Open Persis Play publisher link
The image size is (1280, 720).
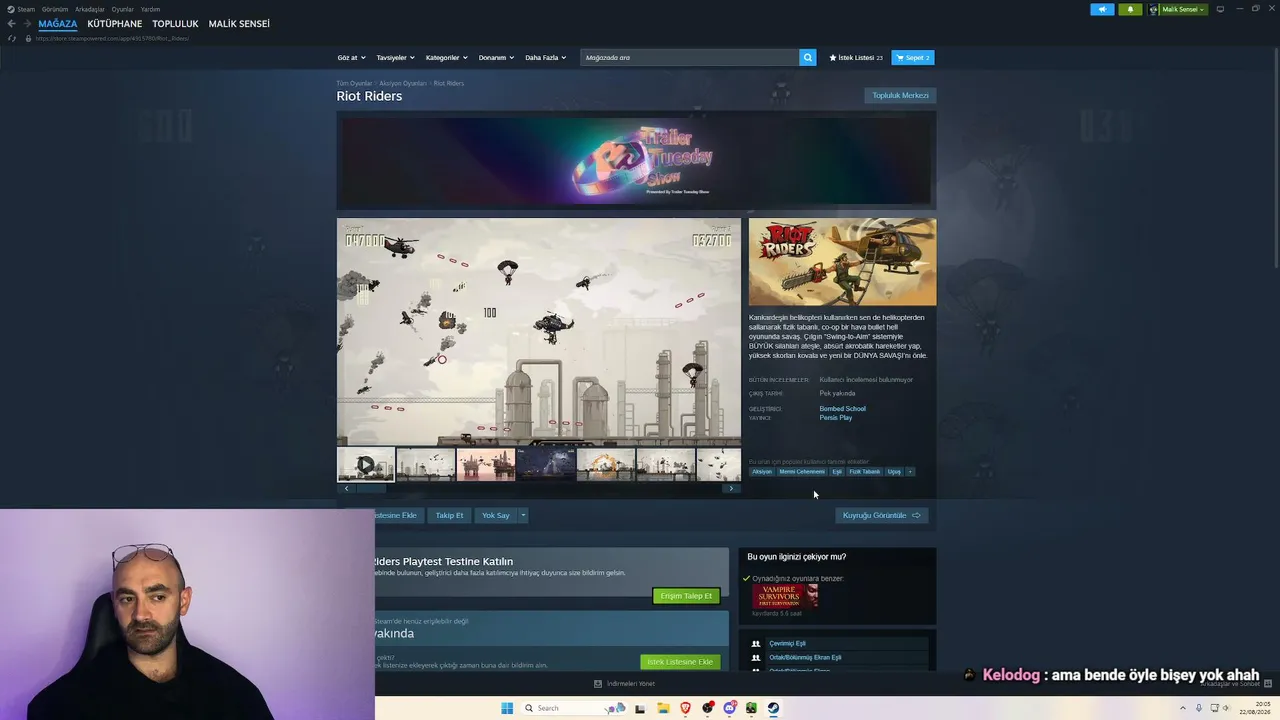pos(836,418)
